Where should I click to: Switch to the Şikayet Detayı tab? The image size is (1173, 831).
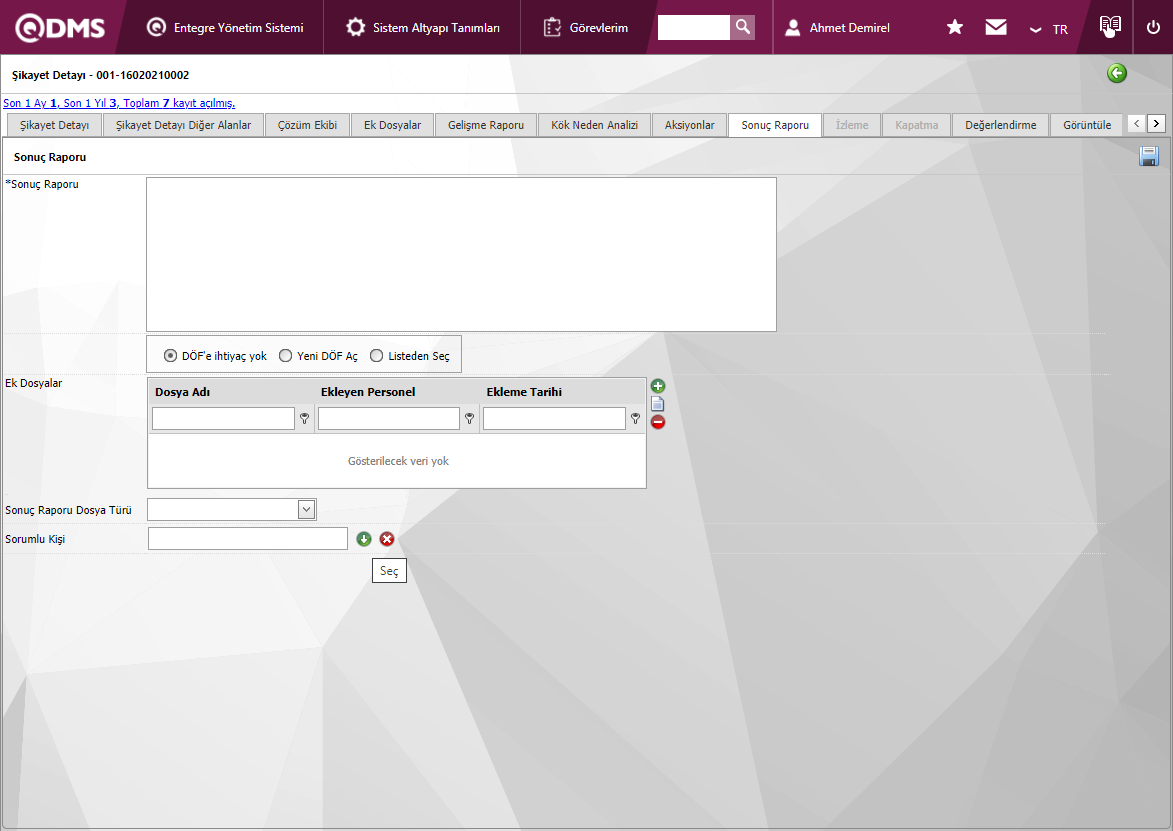54,125
